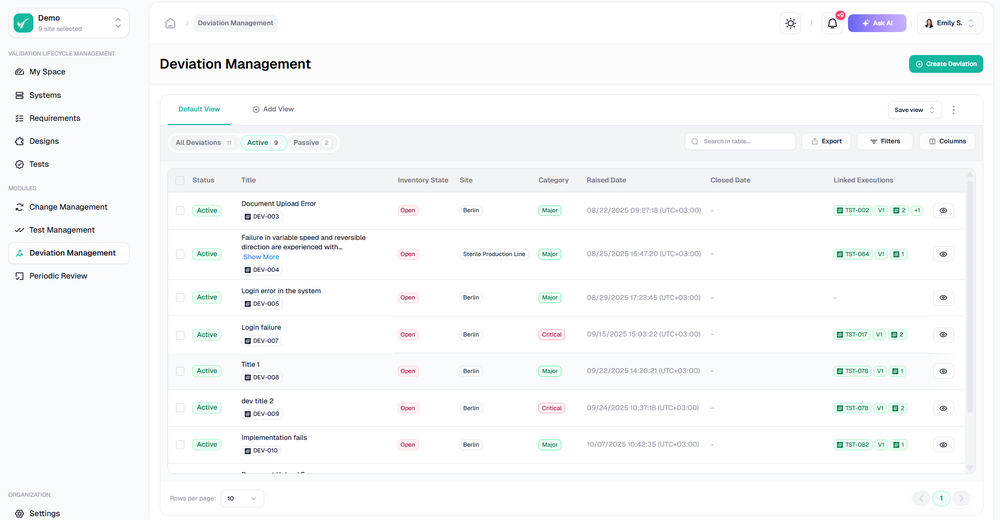1000x520 pixels.
Task: Click page number 1 button
Action: point(941,498)
